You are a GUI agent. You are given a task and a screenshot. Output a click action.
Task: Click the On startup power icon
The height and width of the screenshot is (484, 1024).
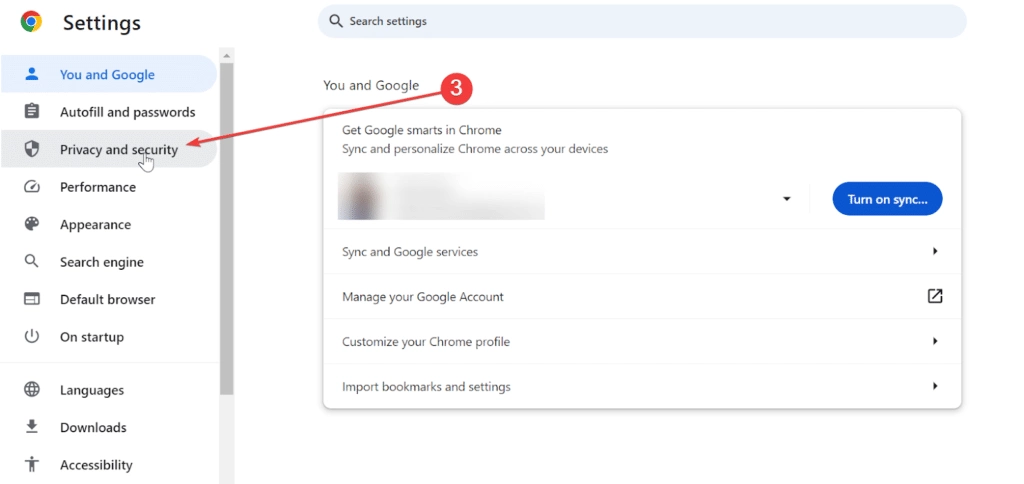(x=31, y=337)
